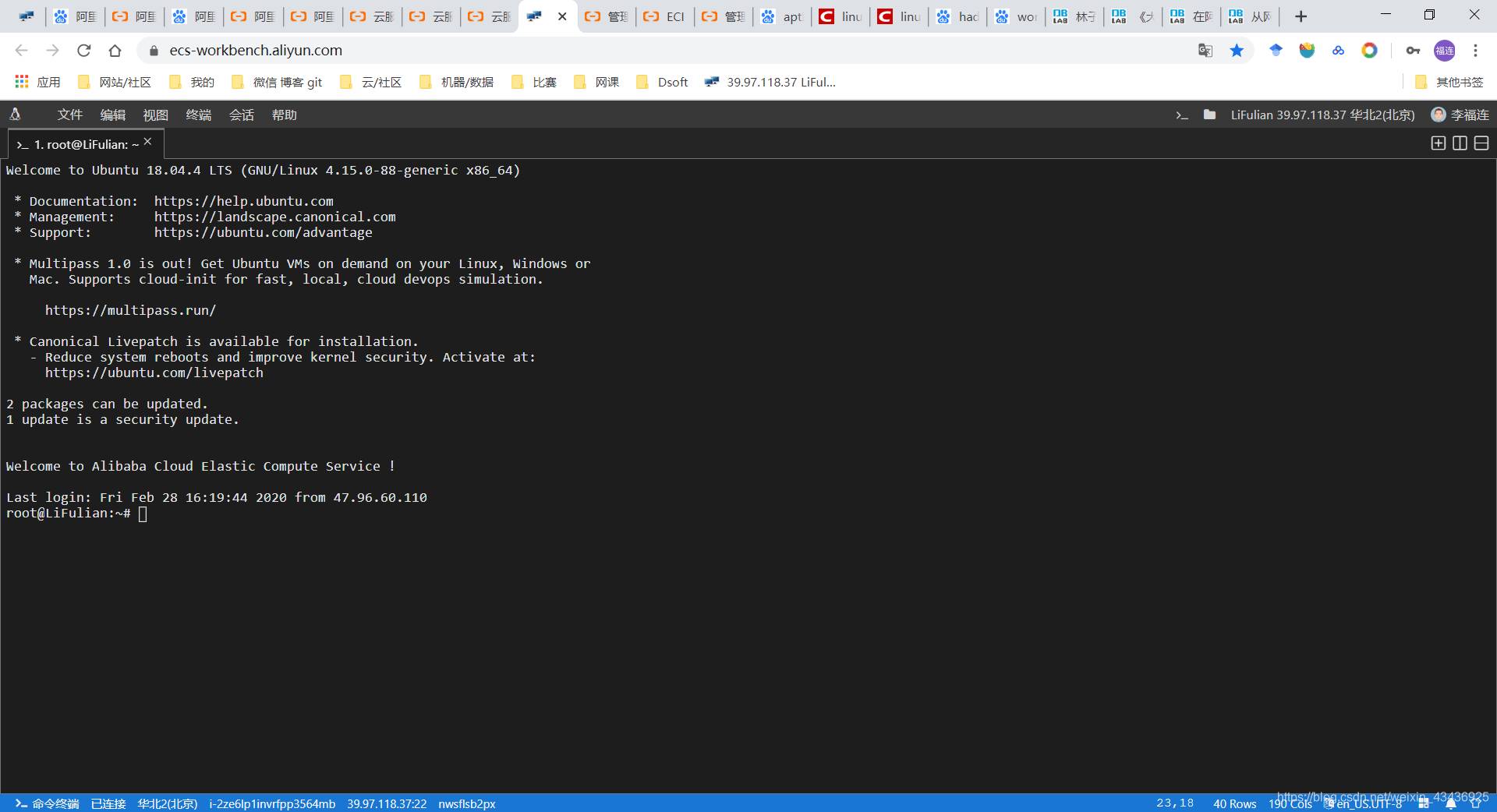1497x812 pixels.
Task: Click the grid layout icon in status bar
Action: [1423, 803]
